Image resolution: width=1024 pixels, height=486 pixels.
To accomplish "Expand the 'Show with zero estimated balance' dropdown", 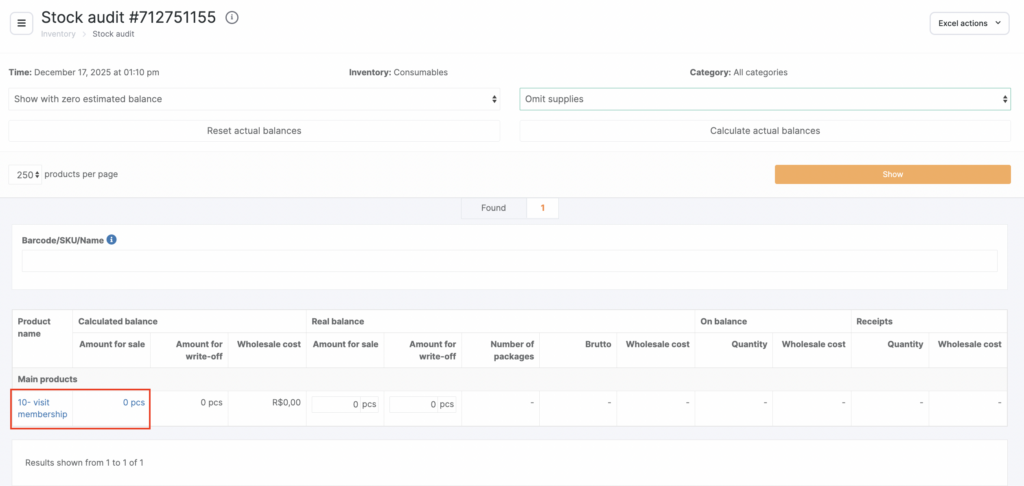I will (x=254, y=99).
